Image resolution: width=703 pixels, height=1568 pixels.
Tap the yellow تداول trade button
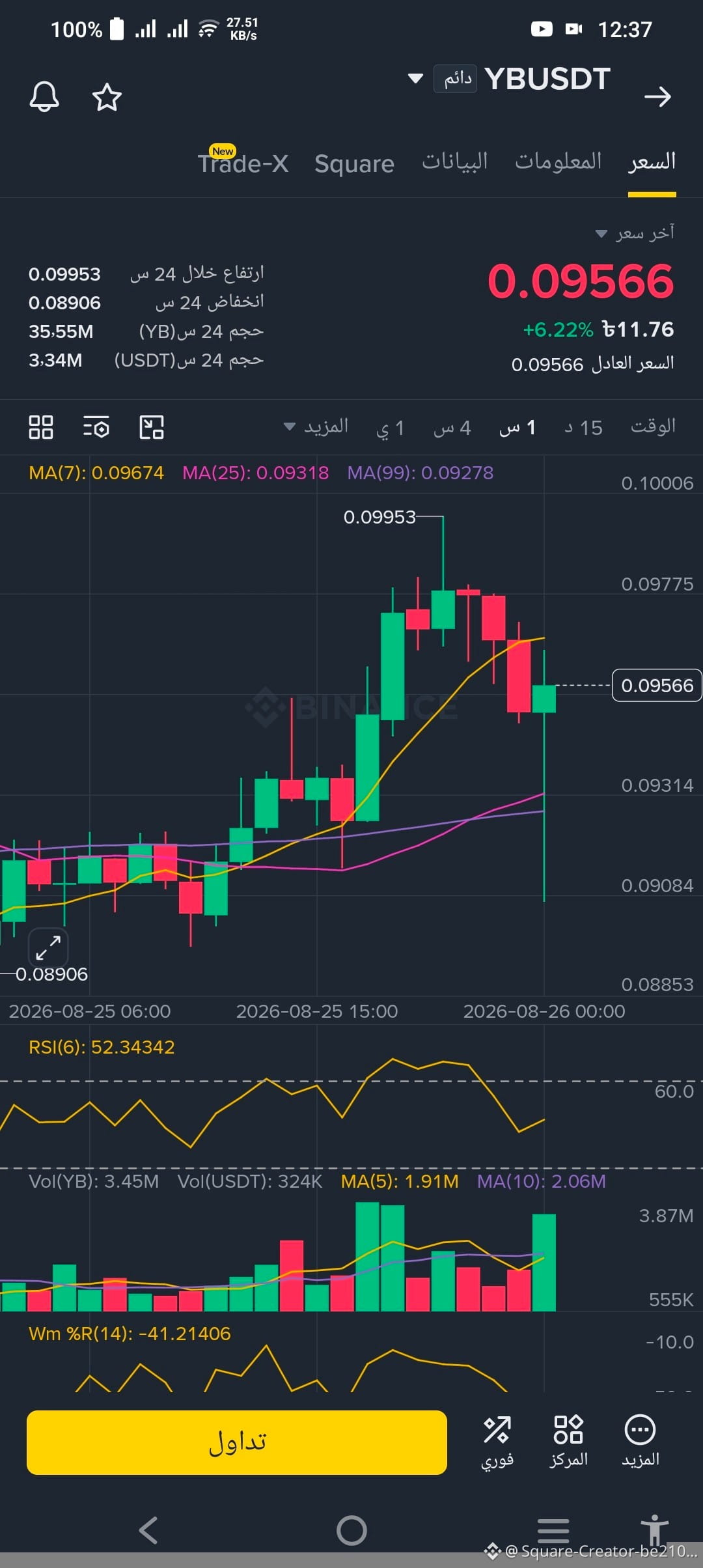[237, 1442]
